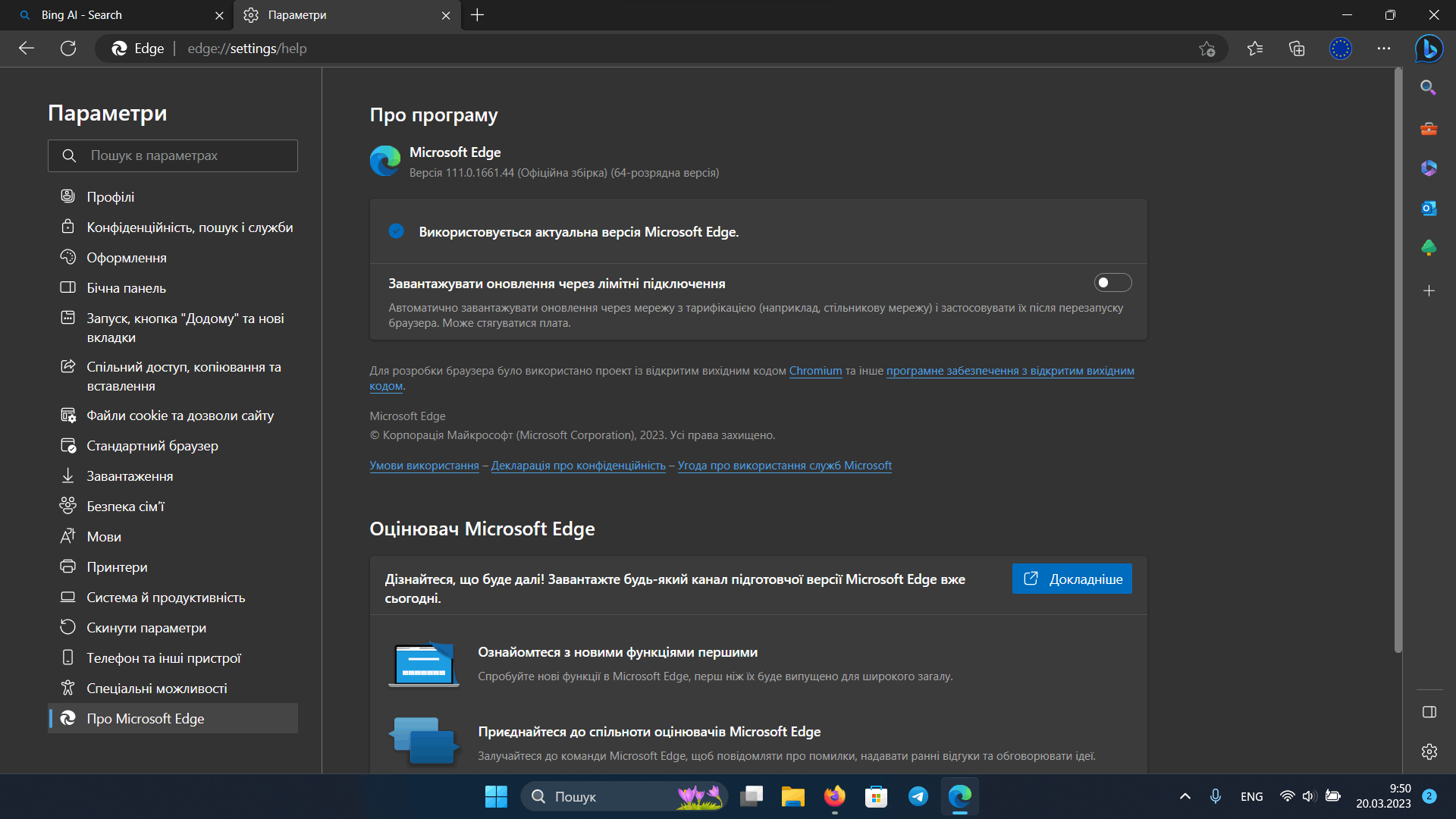Open the sidebar Tools briefcase icon
Image resolution: width=1456 pixels, height=819 pixels.
click(1429, 128)
